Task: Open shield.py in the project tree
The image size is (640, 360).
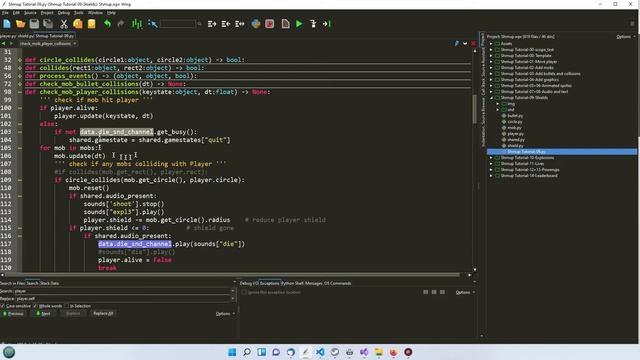Action: 515,146
